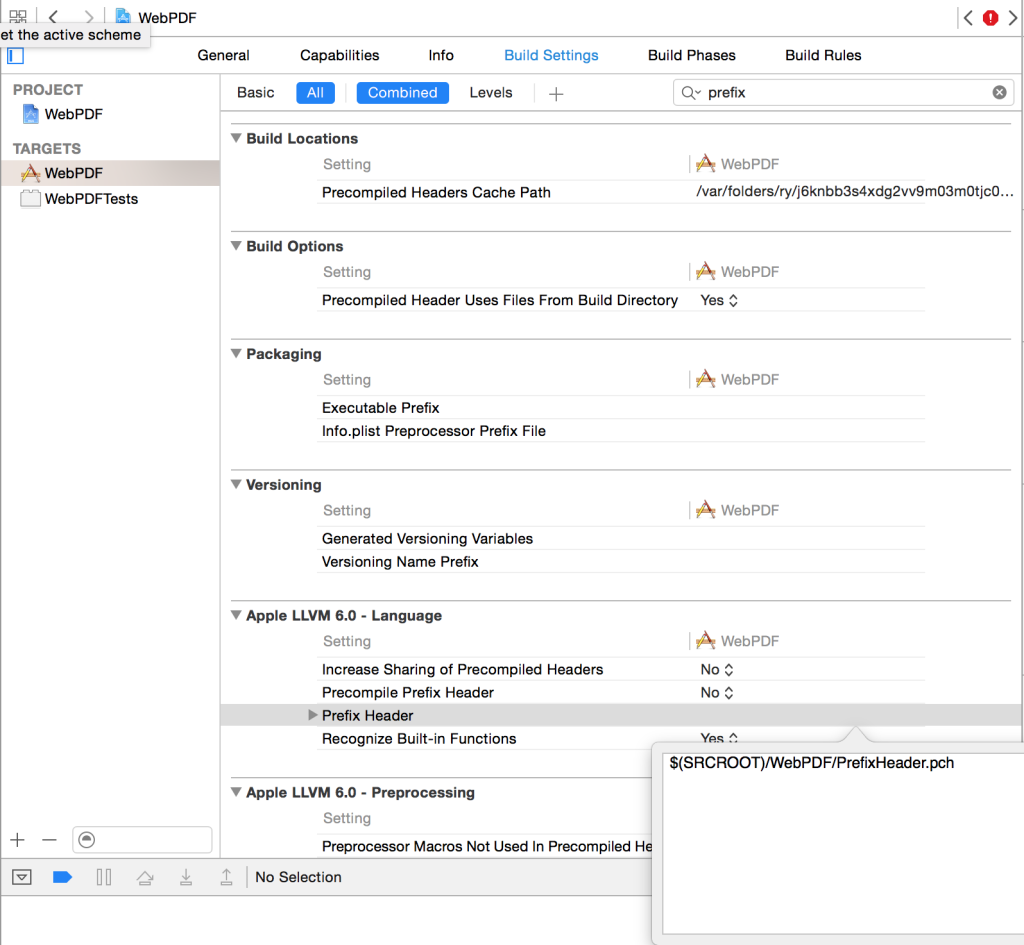The width and height of the screenshot is (1024, 945).
Task: Show only Basic build settings
Action: pos(255,93)
